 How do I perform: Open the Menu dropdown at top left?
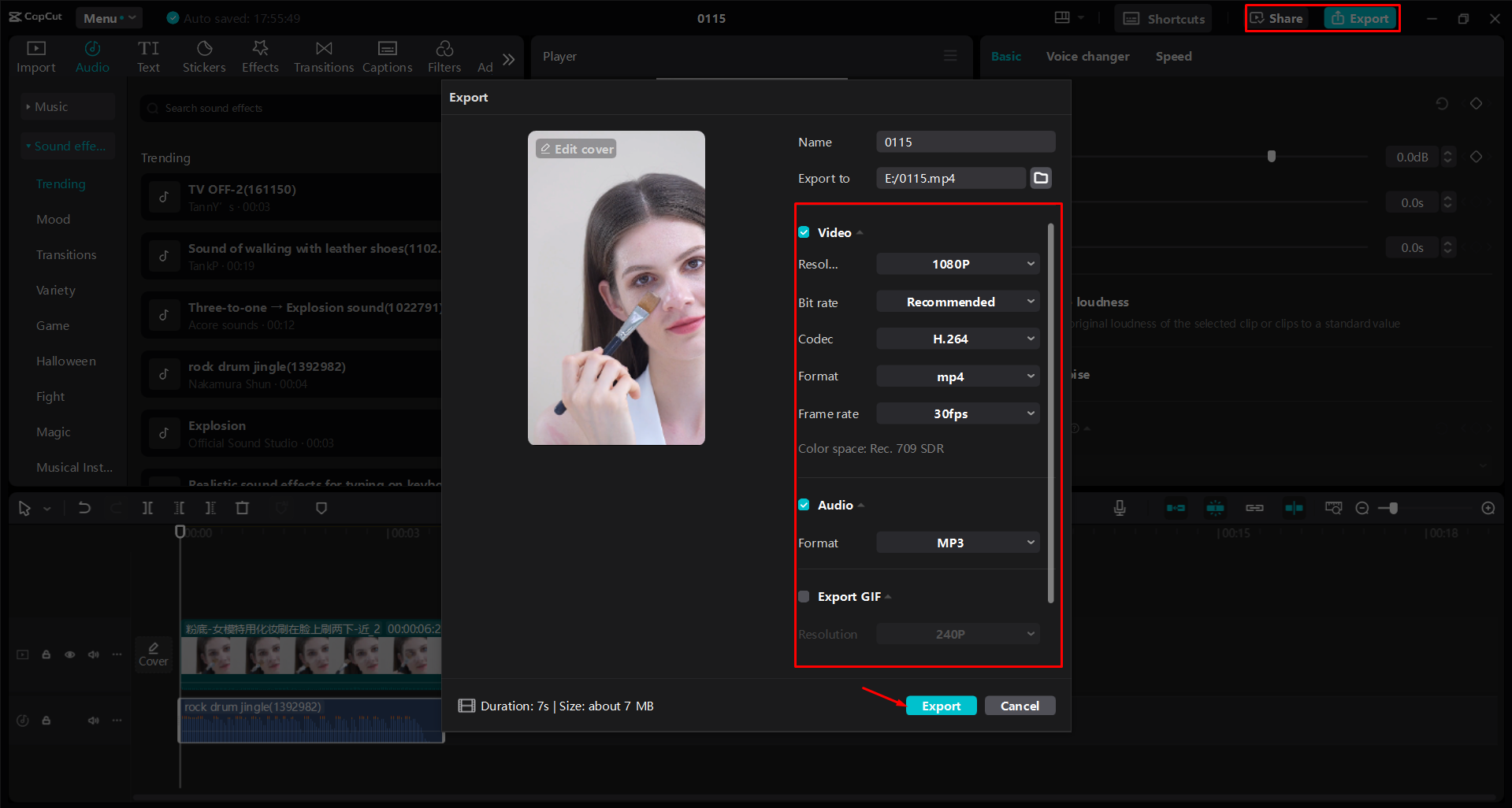tap(108, 17)
